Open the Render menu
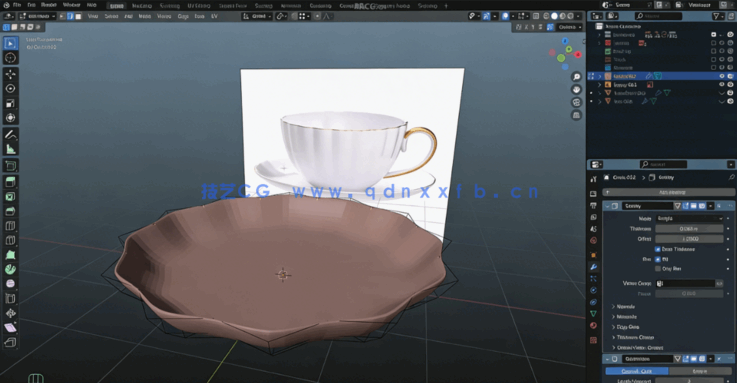 [x=48, y=5]
